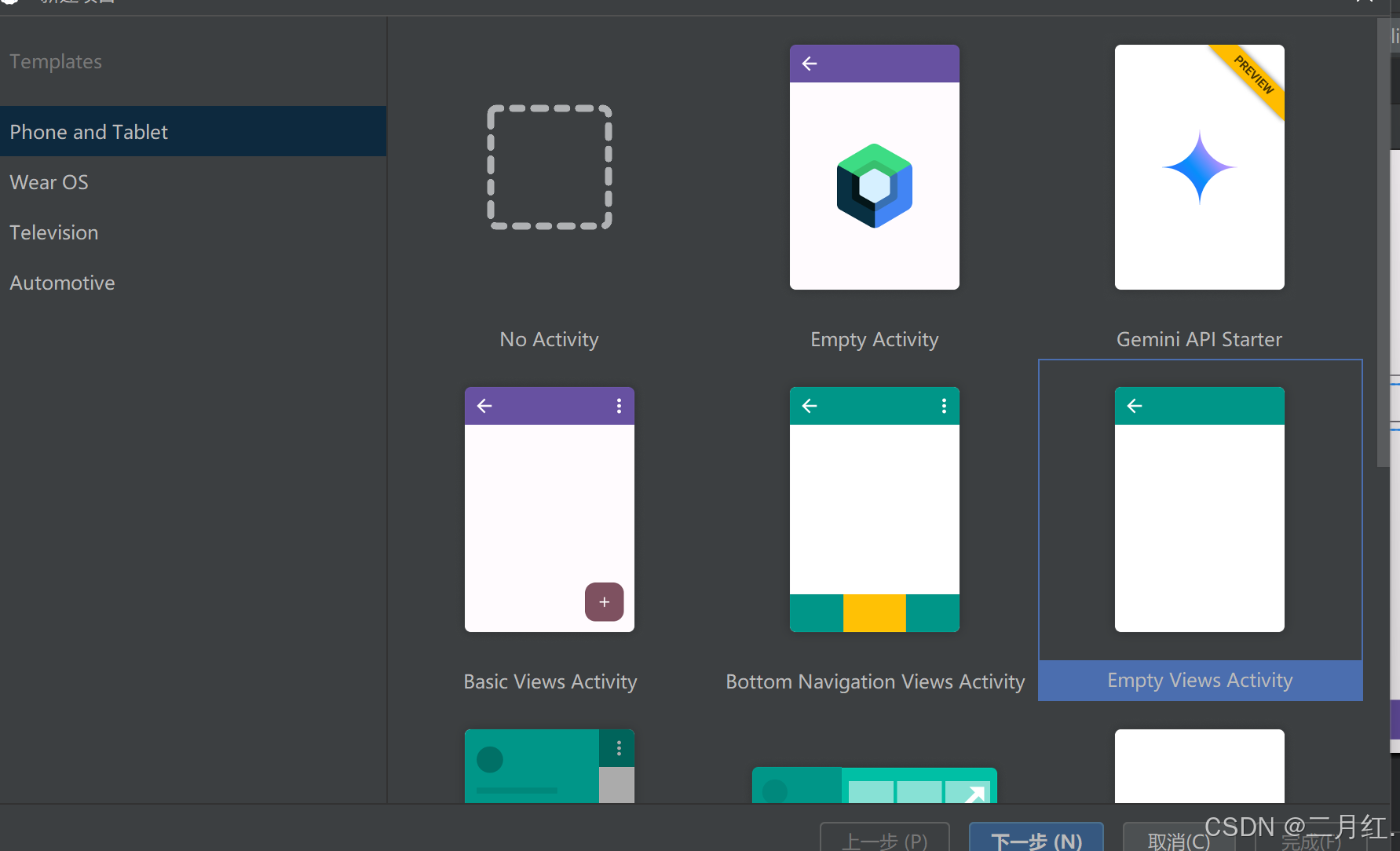Select the Empty Views Activity thumbnail
Screen dimensions: 1400x851
1199,509
